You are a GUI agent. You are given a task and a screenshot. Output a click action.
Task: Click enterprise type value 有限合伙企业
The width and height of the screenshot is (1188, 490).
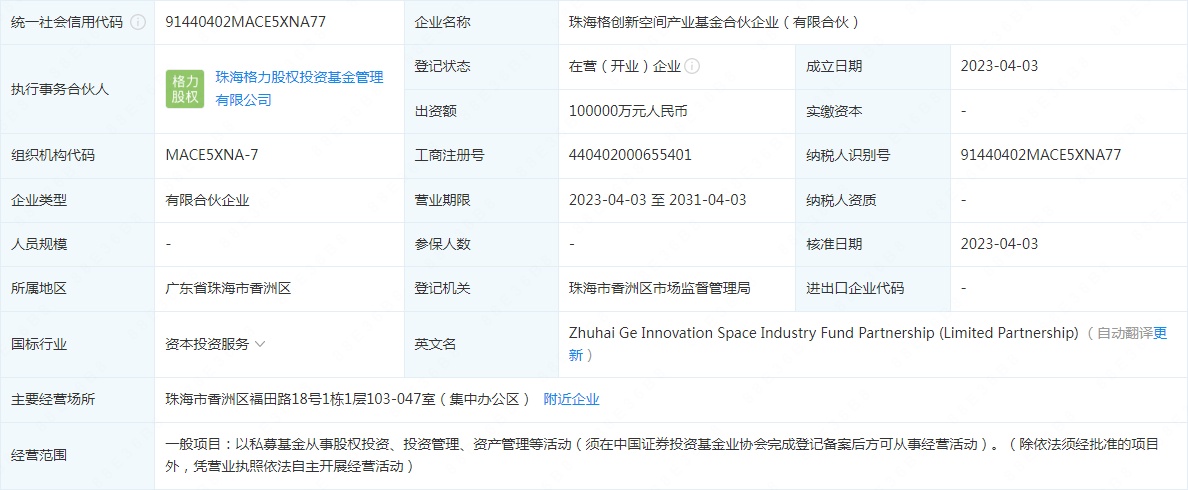208,201
